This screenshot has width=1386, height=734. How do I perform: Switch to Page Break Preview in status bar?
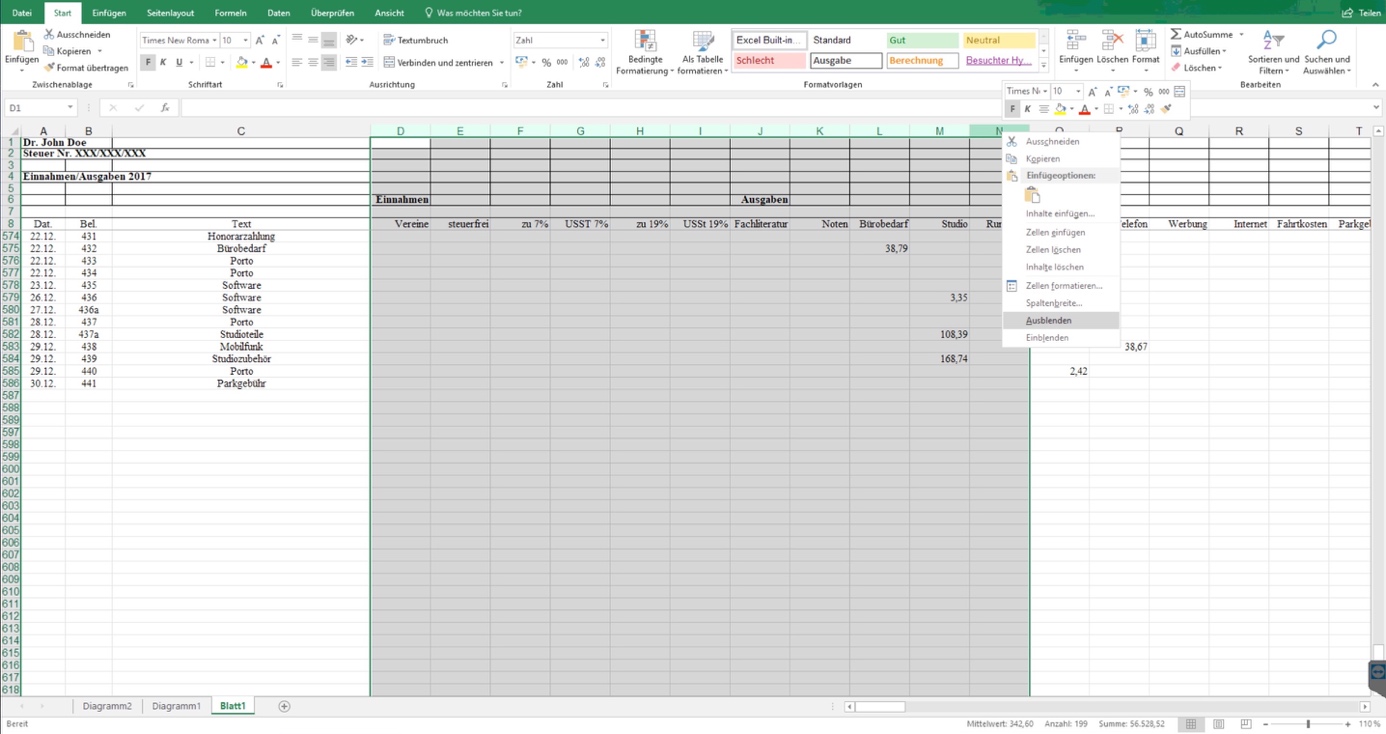pyautogui.click(x=1246, y=724)
